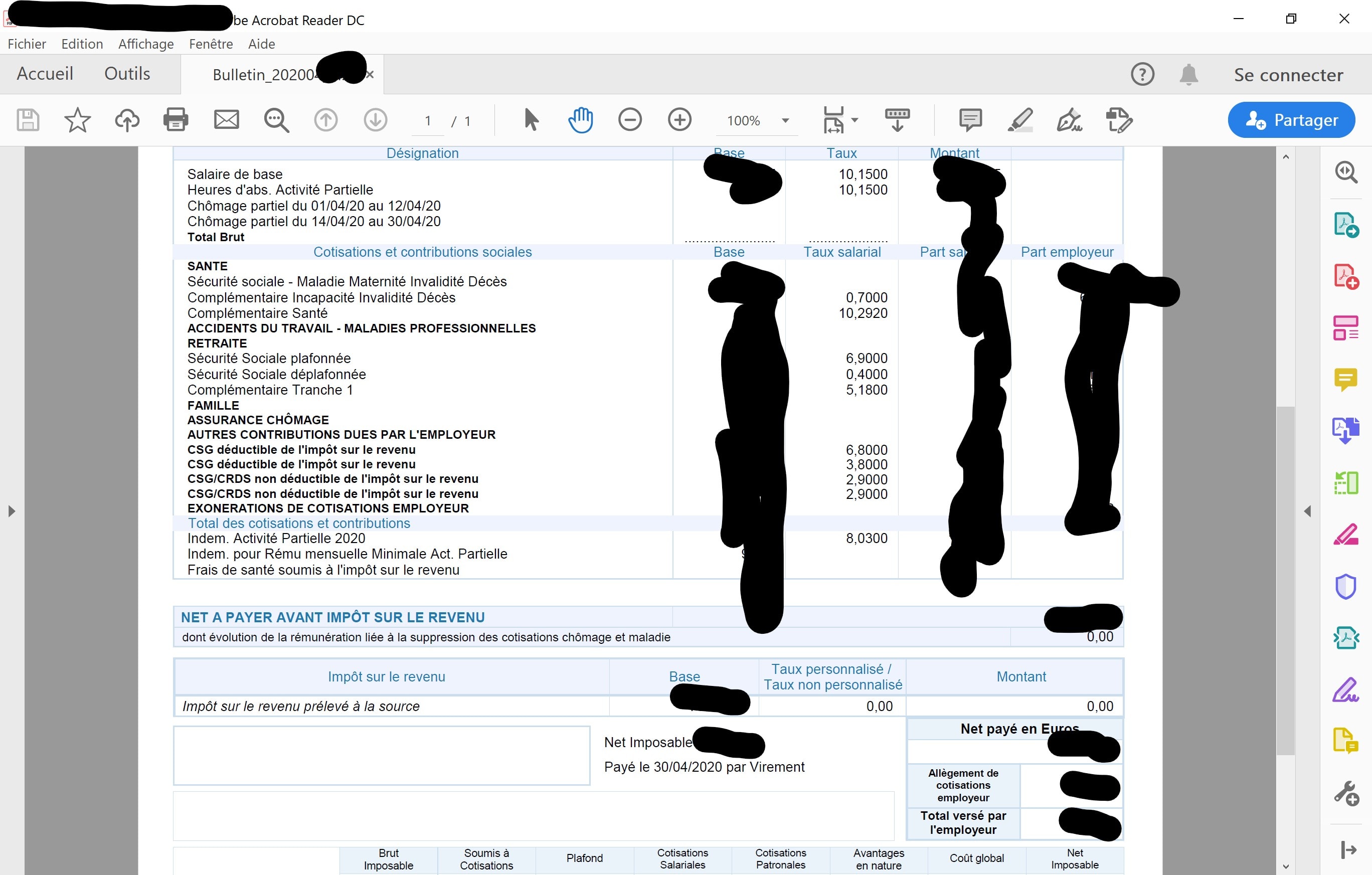Expand the fit page options dropdown arrow

854,120
